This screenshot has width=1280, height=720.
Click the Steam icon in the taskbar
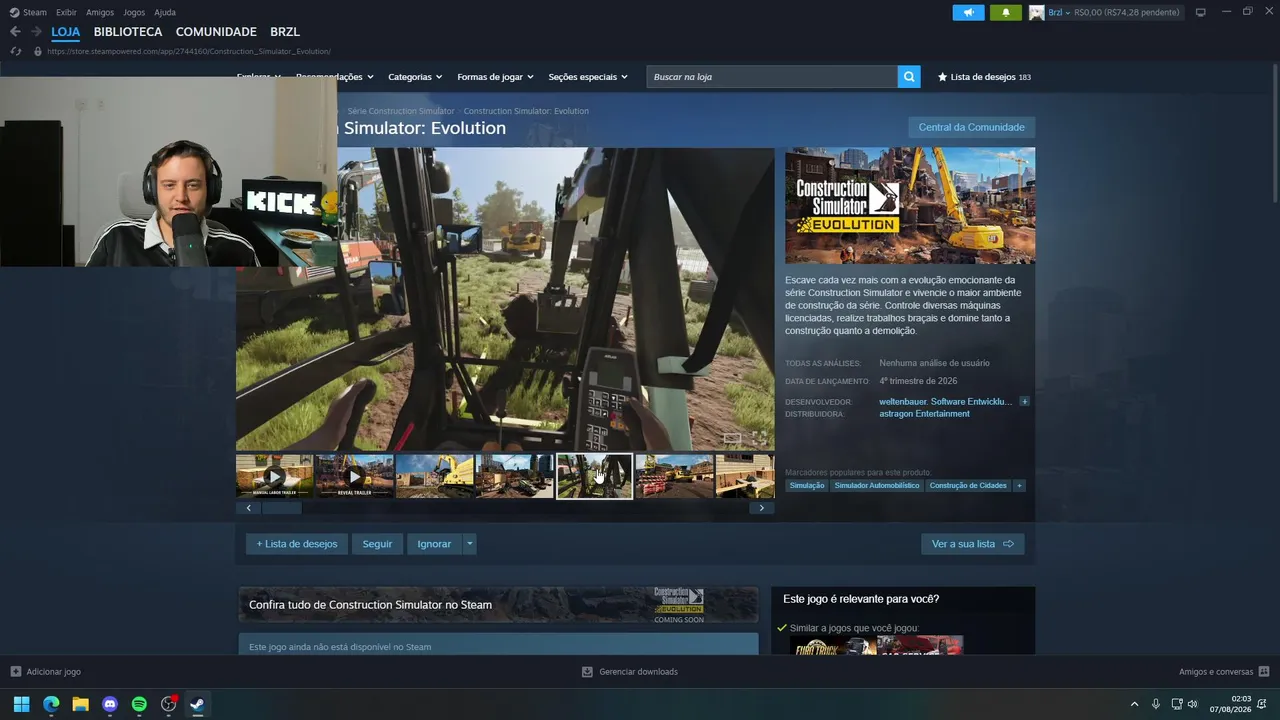[x=198, y=704]
